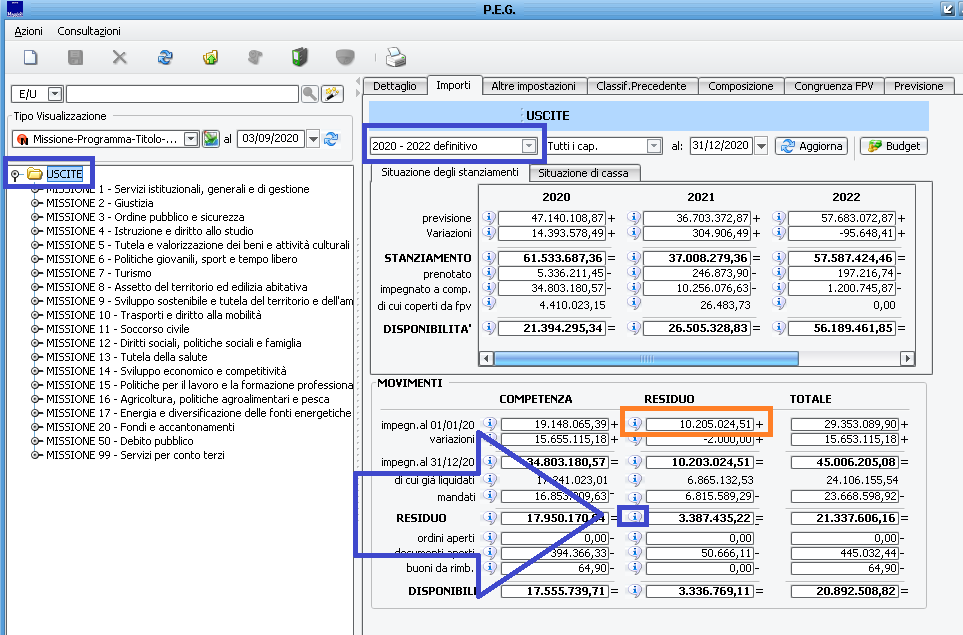The width and height of the screenshot is (963, 635).
Task: Select MISSIONE 20 - Fondi e accantonamenti
Action: click(x=140, y=427)
